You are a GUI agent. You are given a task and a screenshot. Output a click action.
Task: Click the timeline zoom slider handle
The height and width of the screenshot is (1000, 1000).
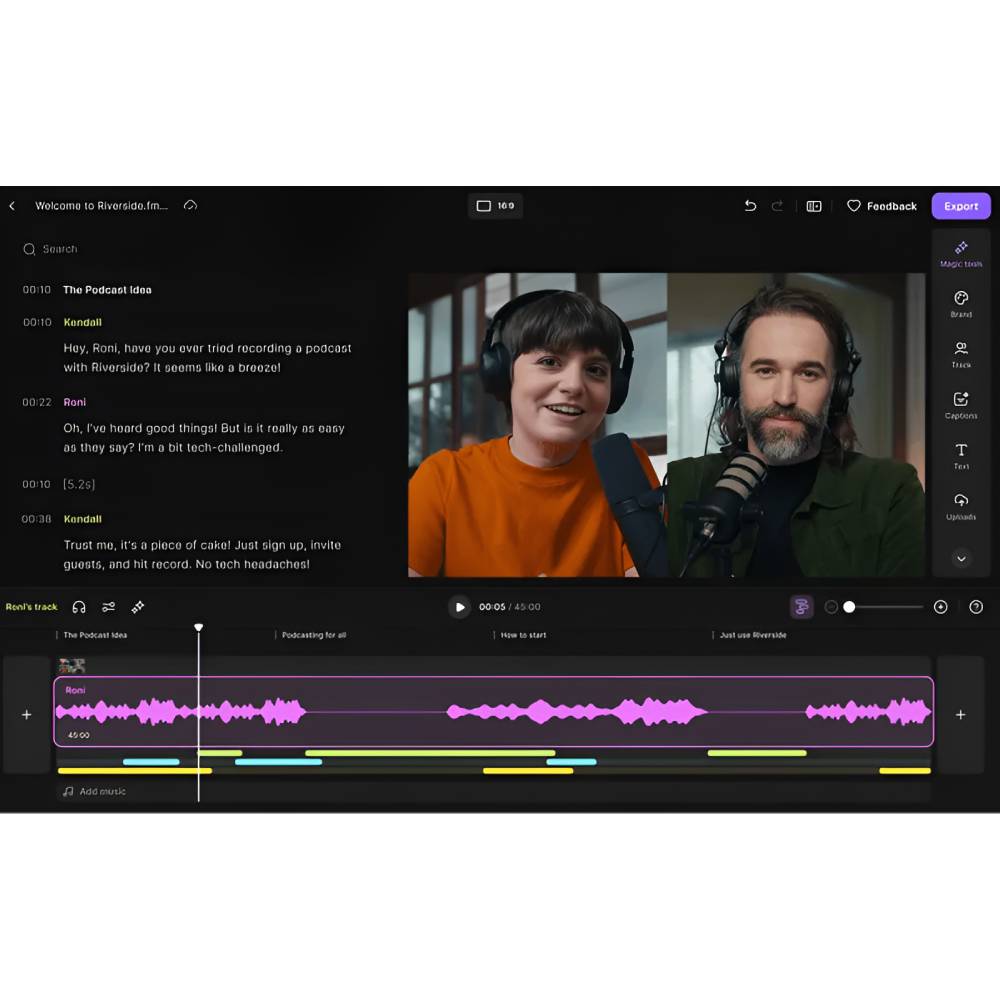tap(849, 607)
